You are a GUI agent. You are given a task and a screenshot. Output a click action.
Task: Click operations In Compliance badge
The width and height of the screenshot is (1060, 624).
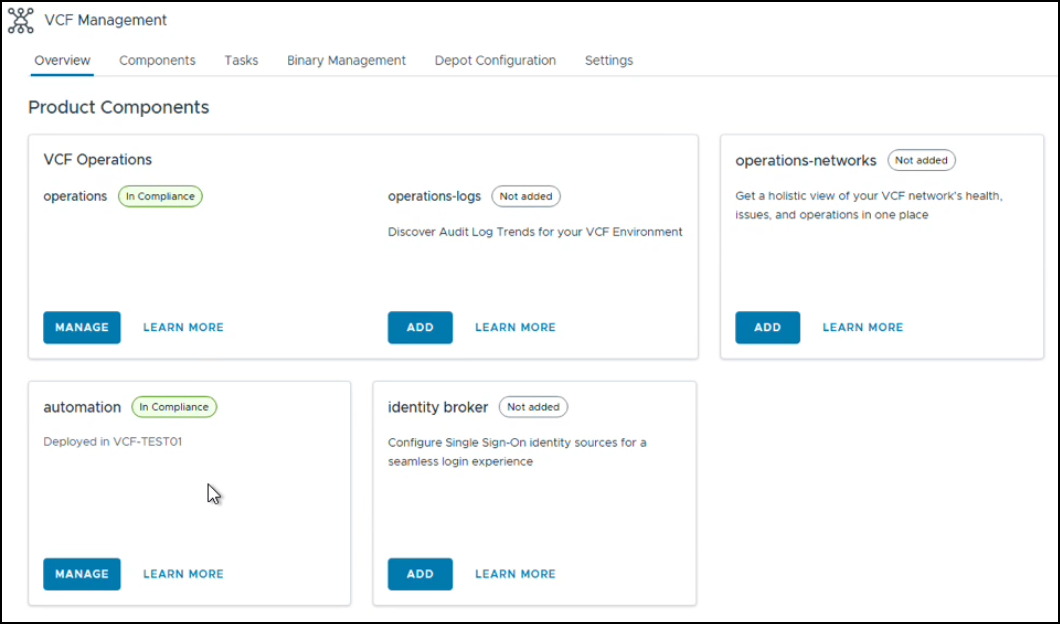tap(160, 196)
